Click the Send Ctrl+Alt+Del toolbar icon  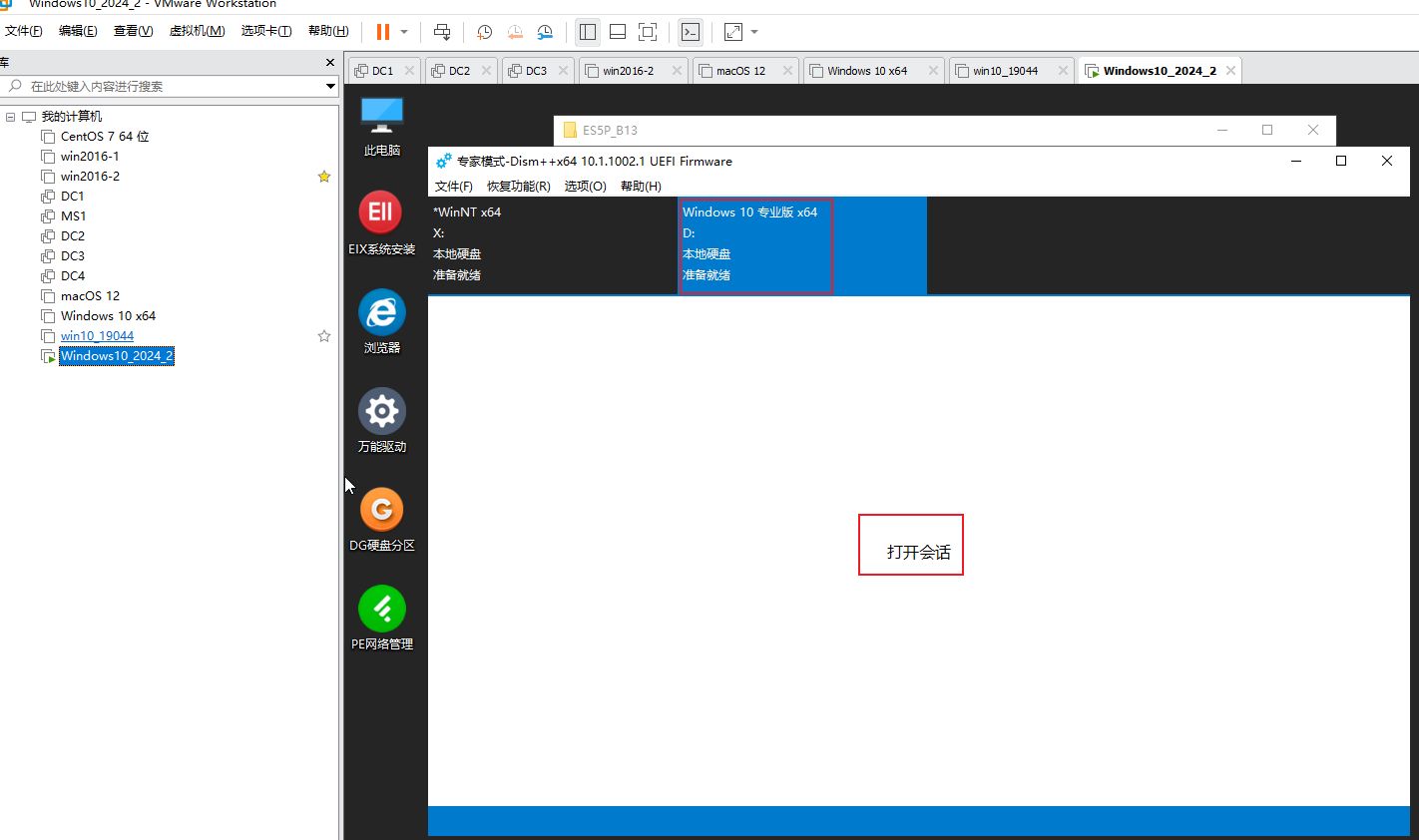(442, 32)
